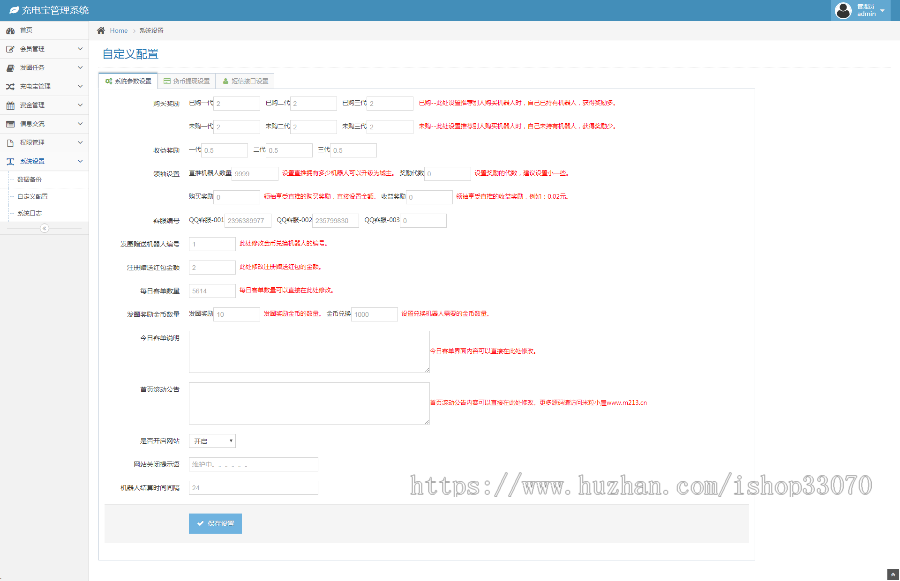Click the green gears icon on first tab
This screenshot has height=581, width=900.
[x=108, y=81]
